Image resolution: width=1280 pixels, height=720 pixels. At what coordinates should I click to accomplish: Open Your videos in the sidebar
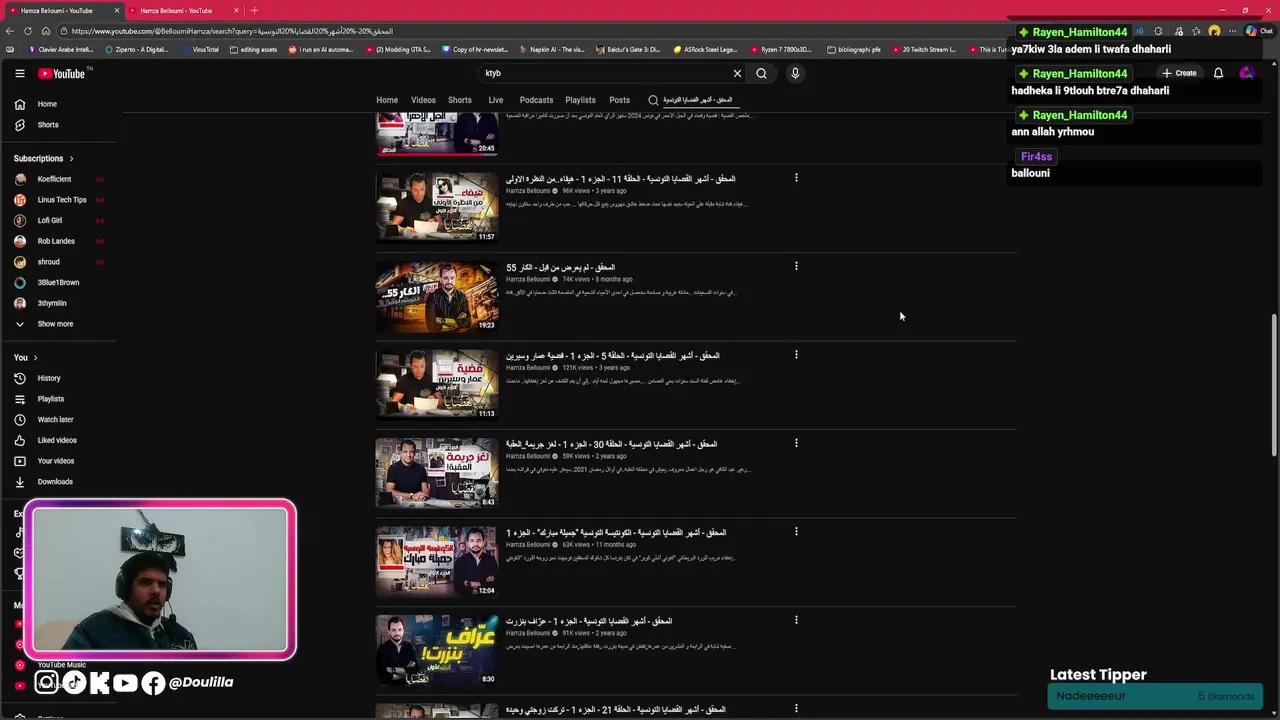tap(56, 461)
